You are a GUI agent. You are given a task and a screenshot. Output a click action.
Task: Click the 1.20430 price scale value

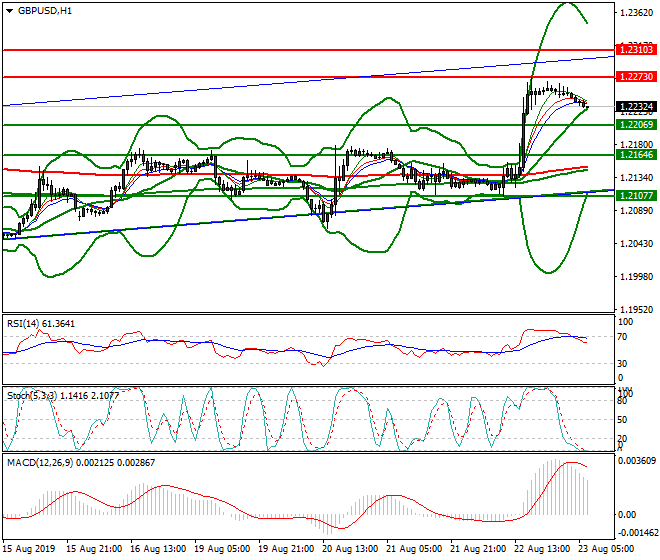tap(637, 244)
